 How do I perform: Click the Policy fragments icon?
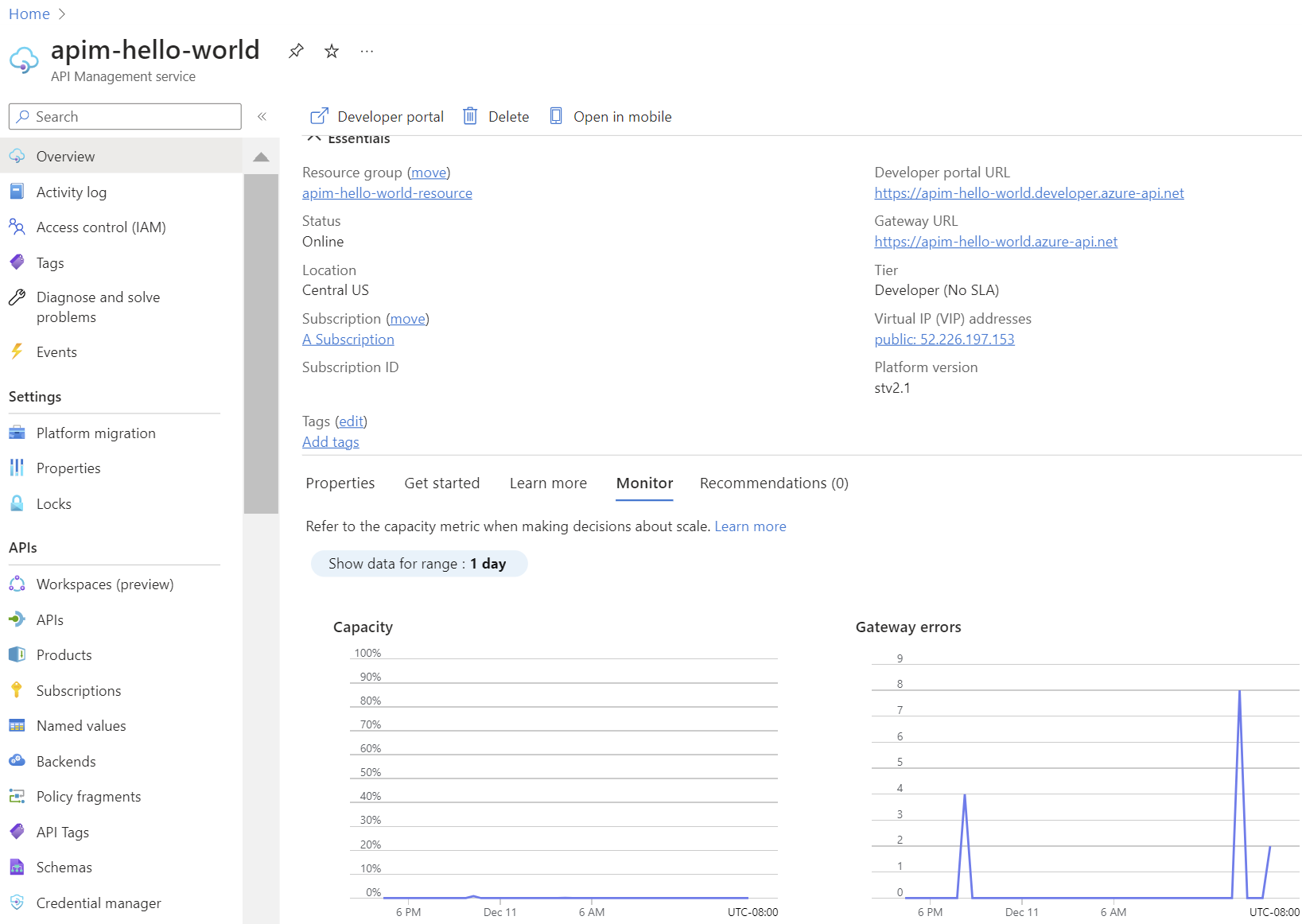[17, 796]
